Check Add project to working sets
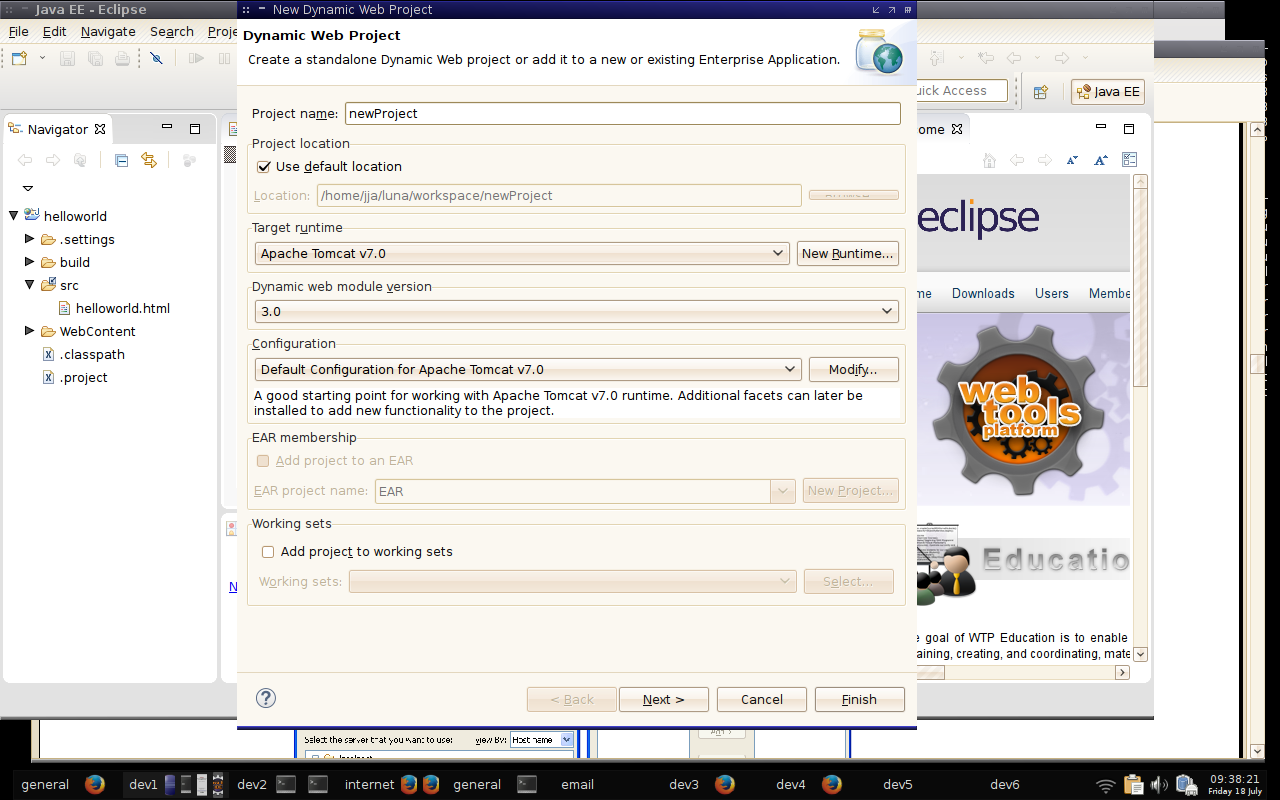This screenshot has width=1280, height=800. coord(268,552)
